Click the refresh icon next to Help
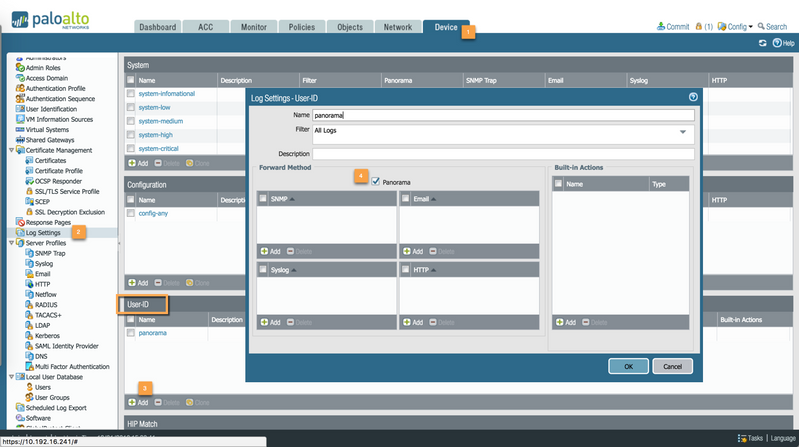799x447 pixels. [x=763, y=43]
